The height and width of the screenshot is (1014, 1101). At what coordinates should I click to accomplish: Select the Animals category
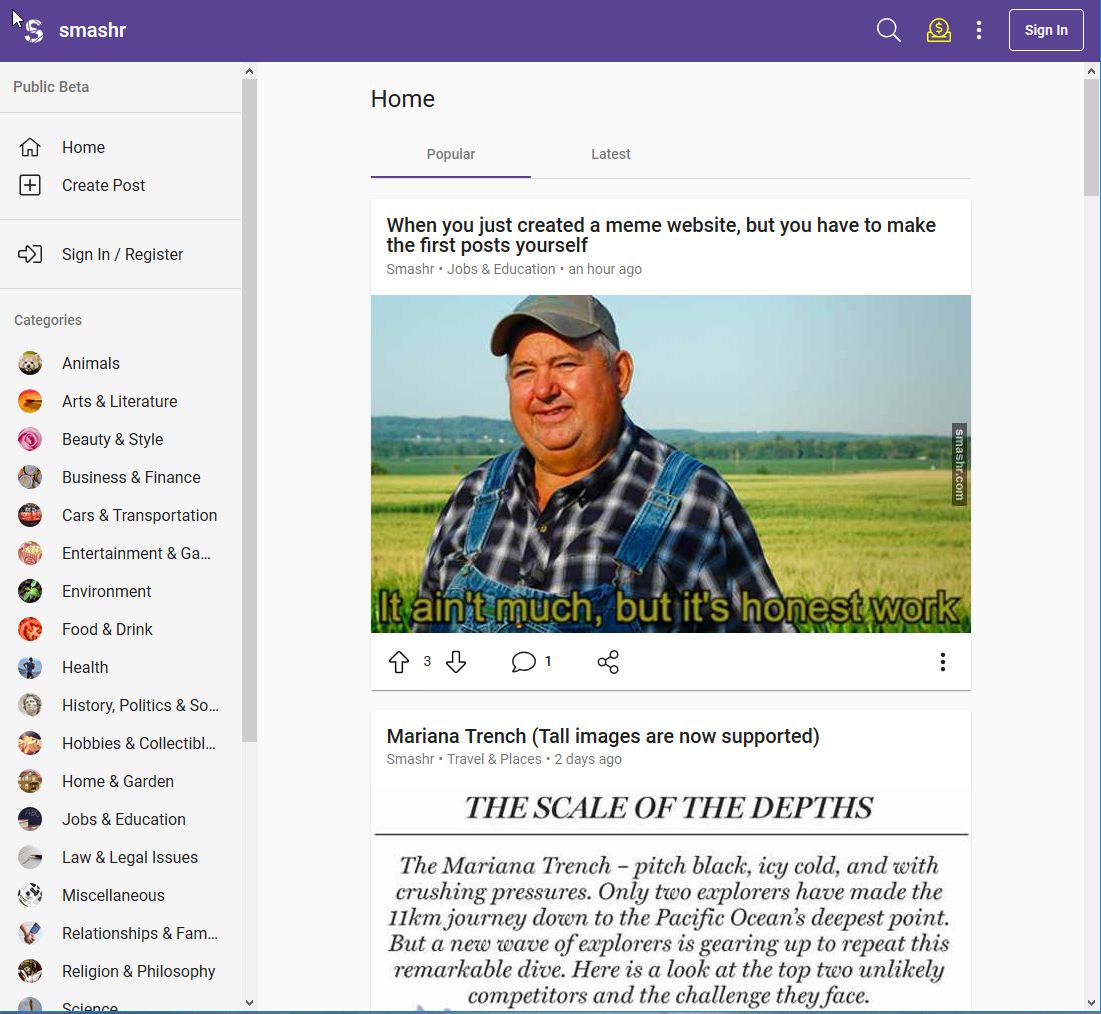[x=91, y=363]
